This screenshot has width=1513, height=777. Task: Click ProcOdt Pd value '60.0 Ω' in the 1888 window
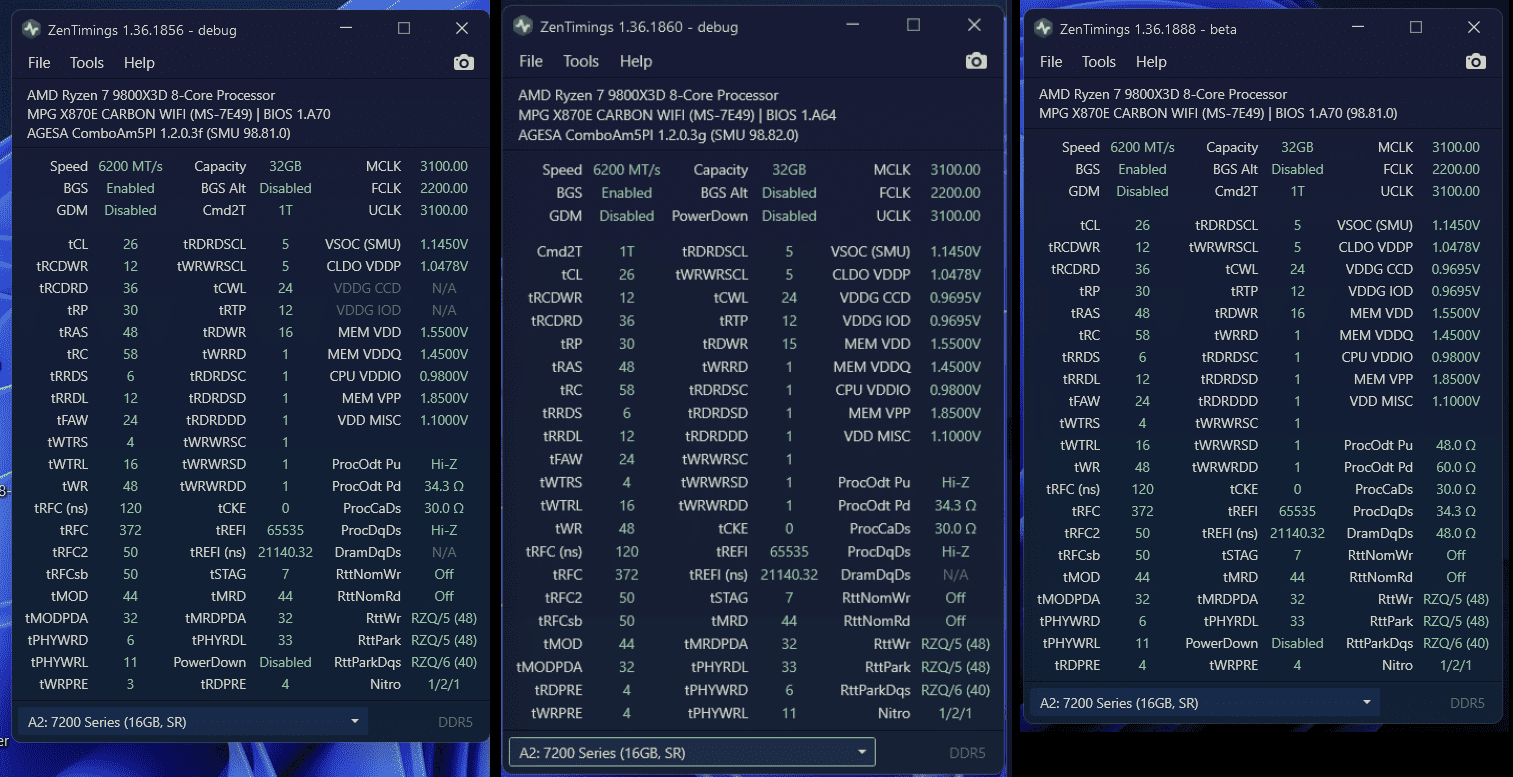pos(1455,467)
